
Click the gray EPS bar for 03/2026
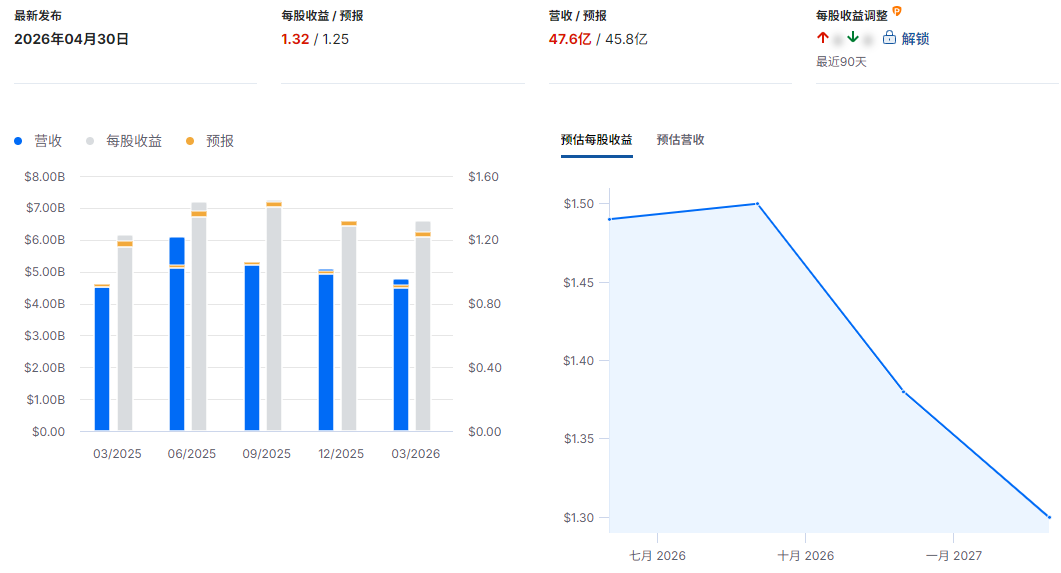click(x=423, y=326)
